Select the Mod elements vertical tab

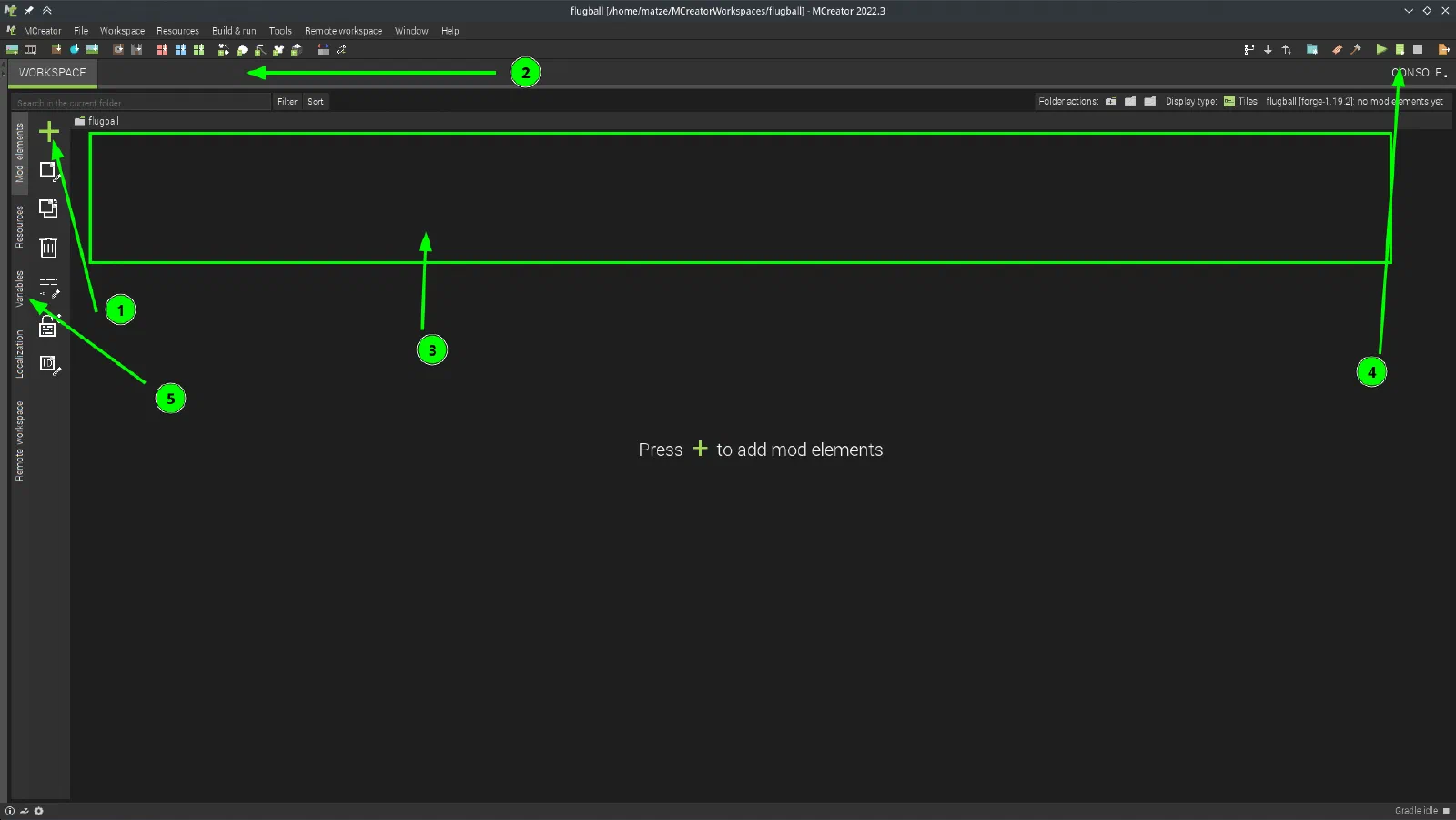pos(19,153)
